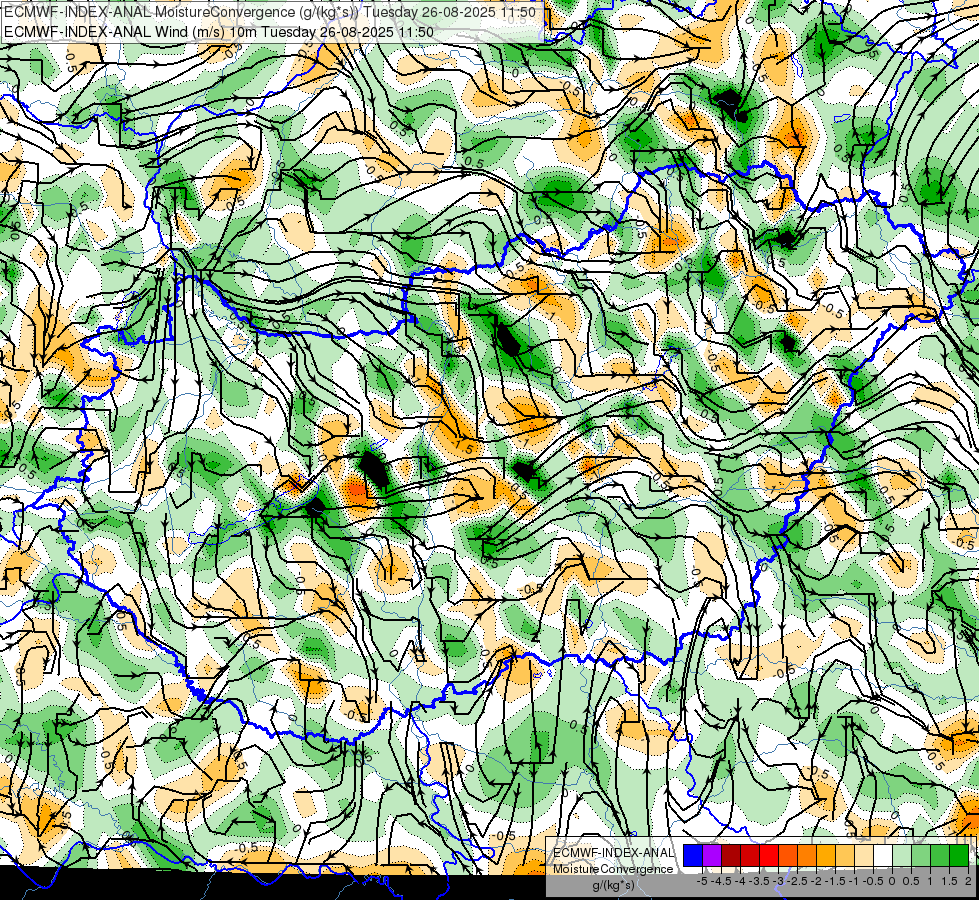Viewport: 979px width, 900px height.
Task: Click the legend label ECMWF-INDEX-ANAL
Action: [614, 853]
